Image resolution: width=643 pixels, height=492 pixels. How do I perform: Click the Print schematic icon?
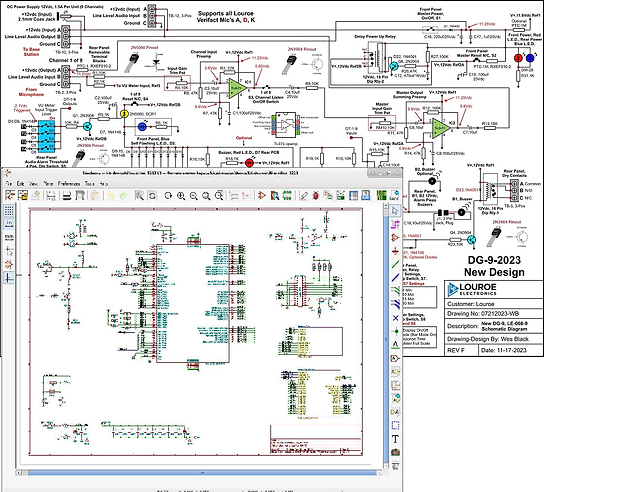point(66,195)
